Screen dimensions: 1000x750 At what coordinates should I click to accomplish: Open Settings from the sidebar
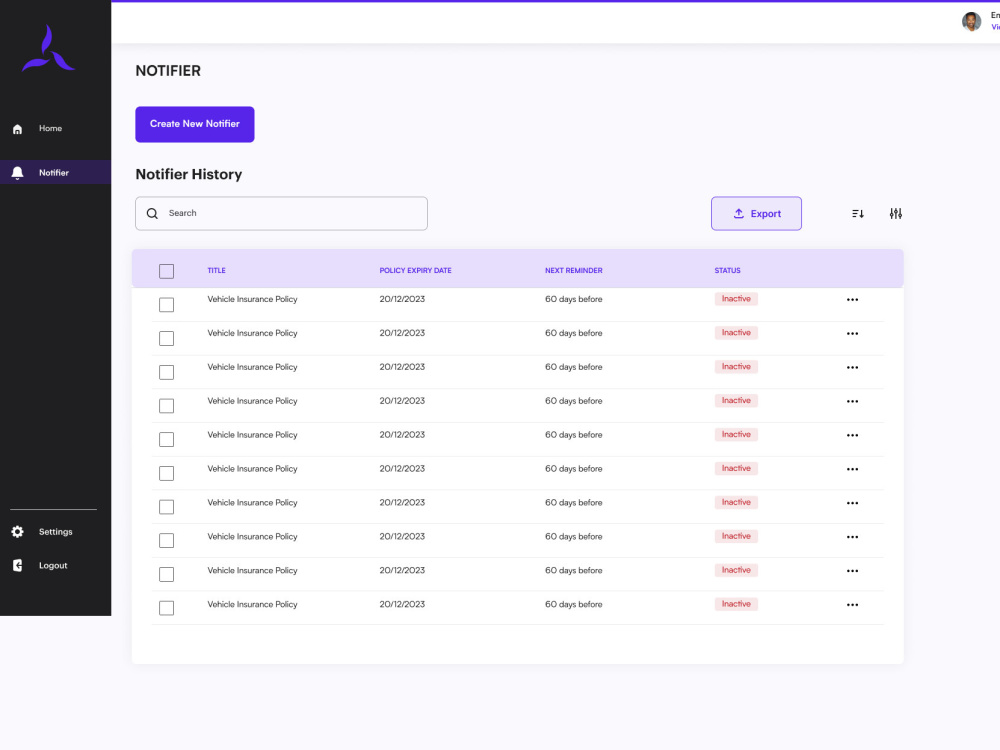coord(55,532)
